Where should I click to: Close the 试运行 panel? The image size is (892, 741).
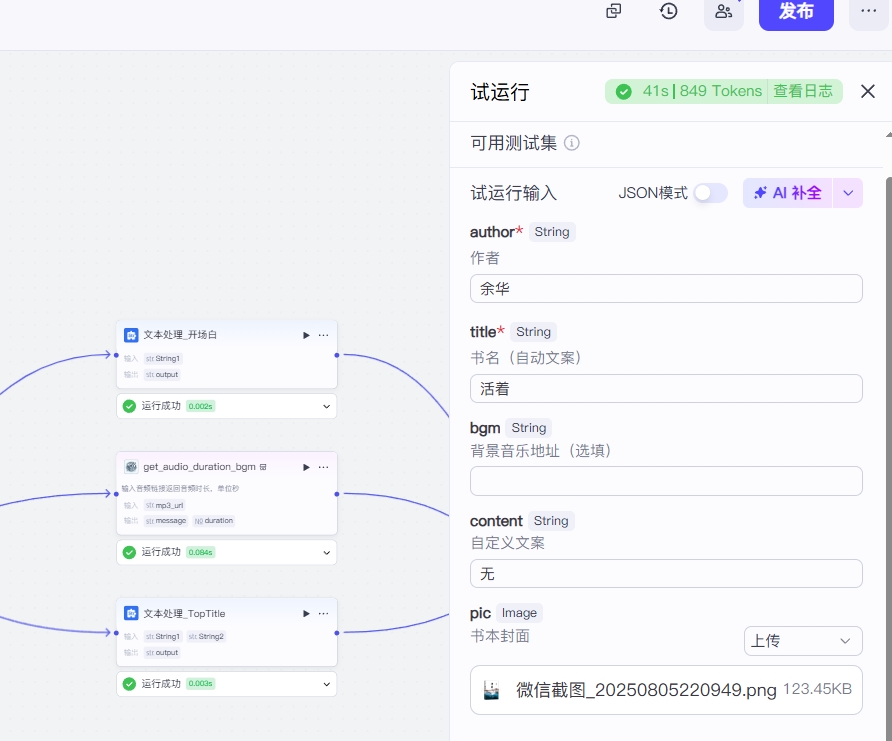click(x=868, y=91)
